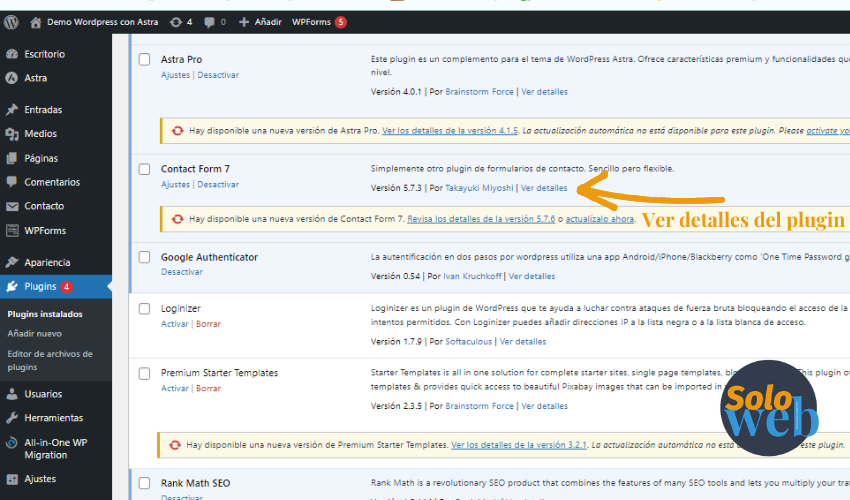
Task: Open Ajustes for Contact Form 7
Action: pos(175,184)
